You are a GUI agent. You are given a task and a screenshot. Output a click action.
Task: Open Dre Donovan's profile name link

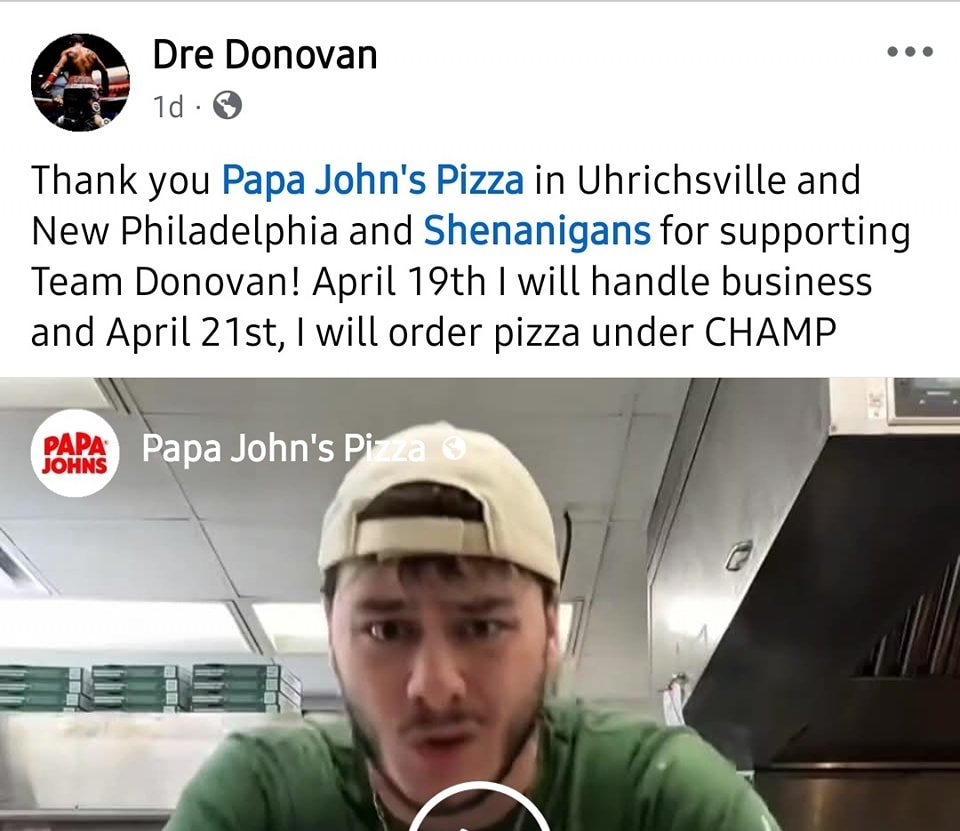coord(264,55)
